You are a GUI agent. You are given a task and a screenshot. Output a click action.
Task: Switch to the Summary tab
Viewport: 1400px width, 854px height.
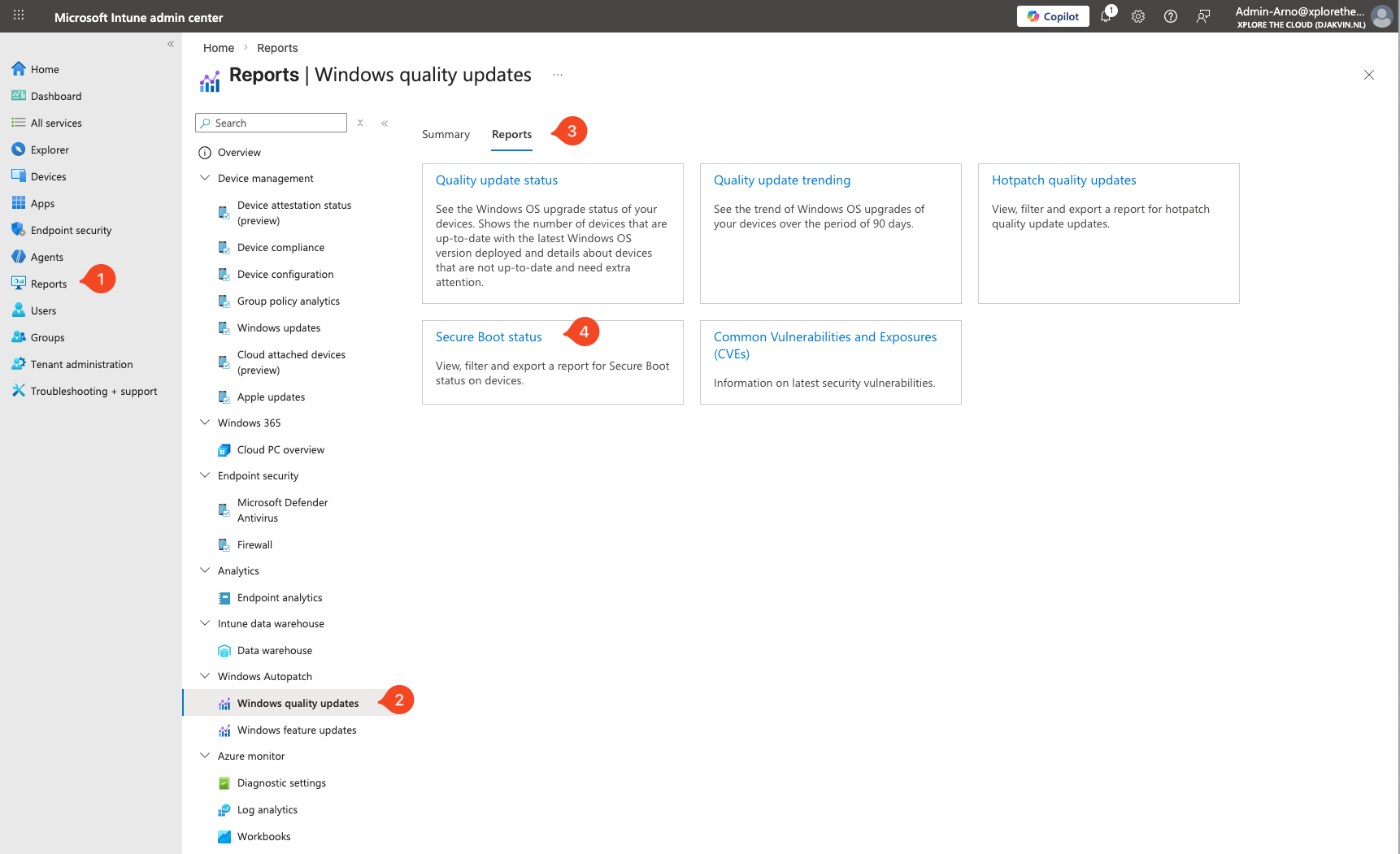446,135
